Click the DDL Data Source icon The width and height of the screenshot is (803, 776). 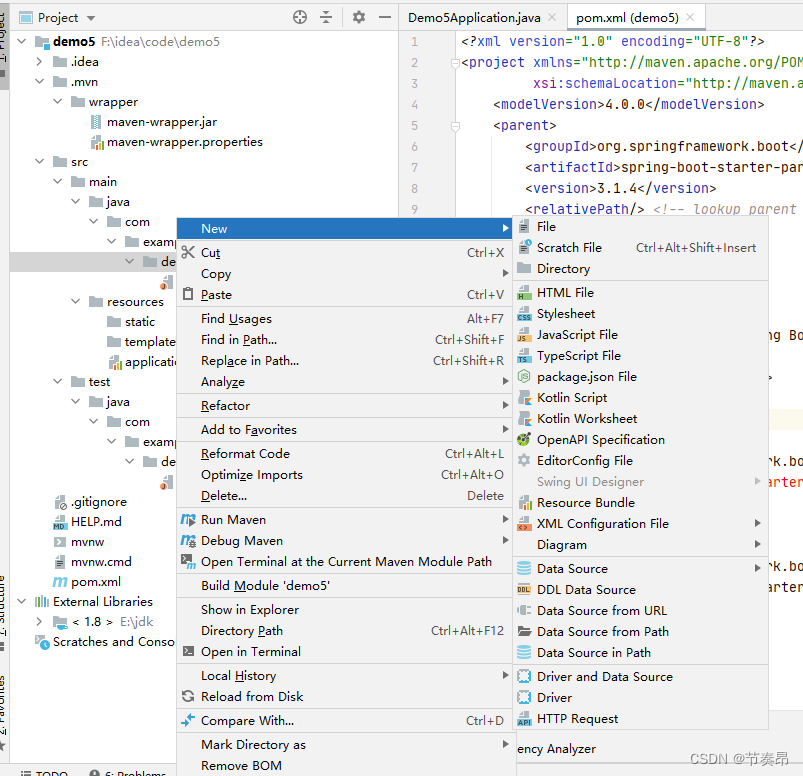coord(524,590)
